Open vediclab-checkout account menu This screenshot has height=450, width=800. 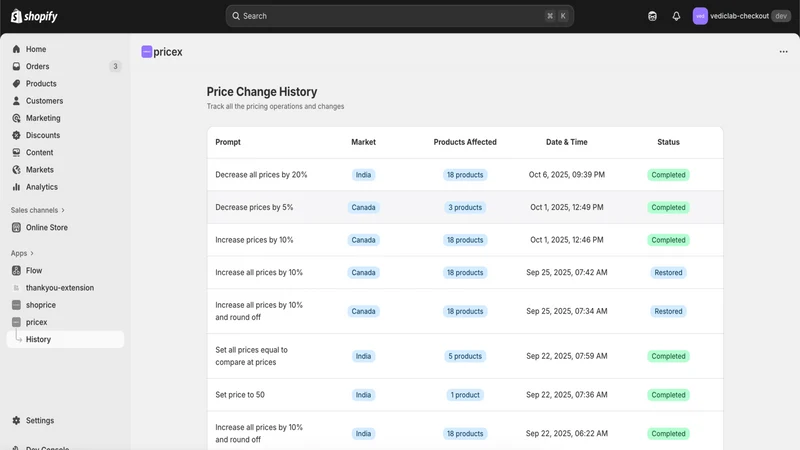[741, 16]
